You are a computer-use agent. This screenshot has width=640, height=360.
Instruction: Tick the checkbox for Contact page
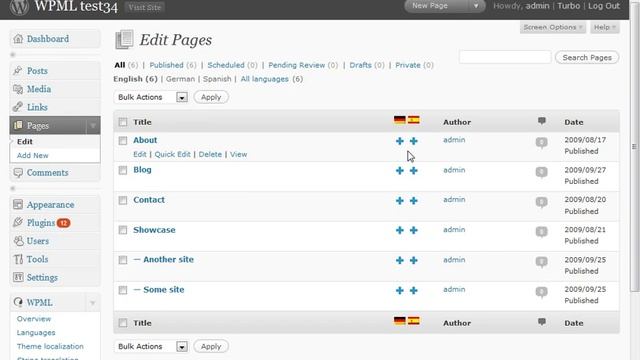[x=123, y=200]
